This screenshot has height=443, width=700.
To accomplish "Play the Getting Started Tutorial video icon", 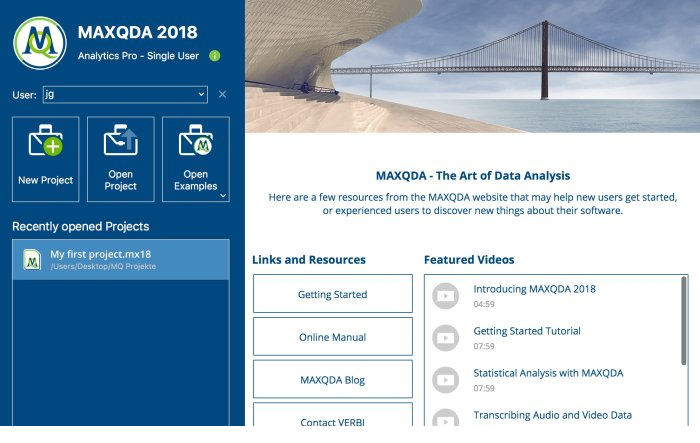I will coord(445,337).
